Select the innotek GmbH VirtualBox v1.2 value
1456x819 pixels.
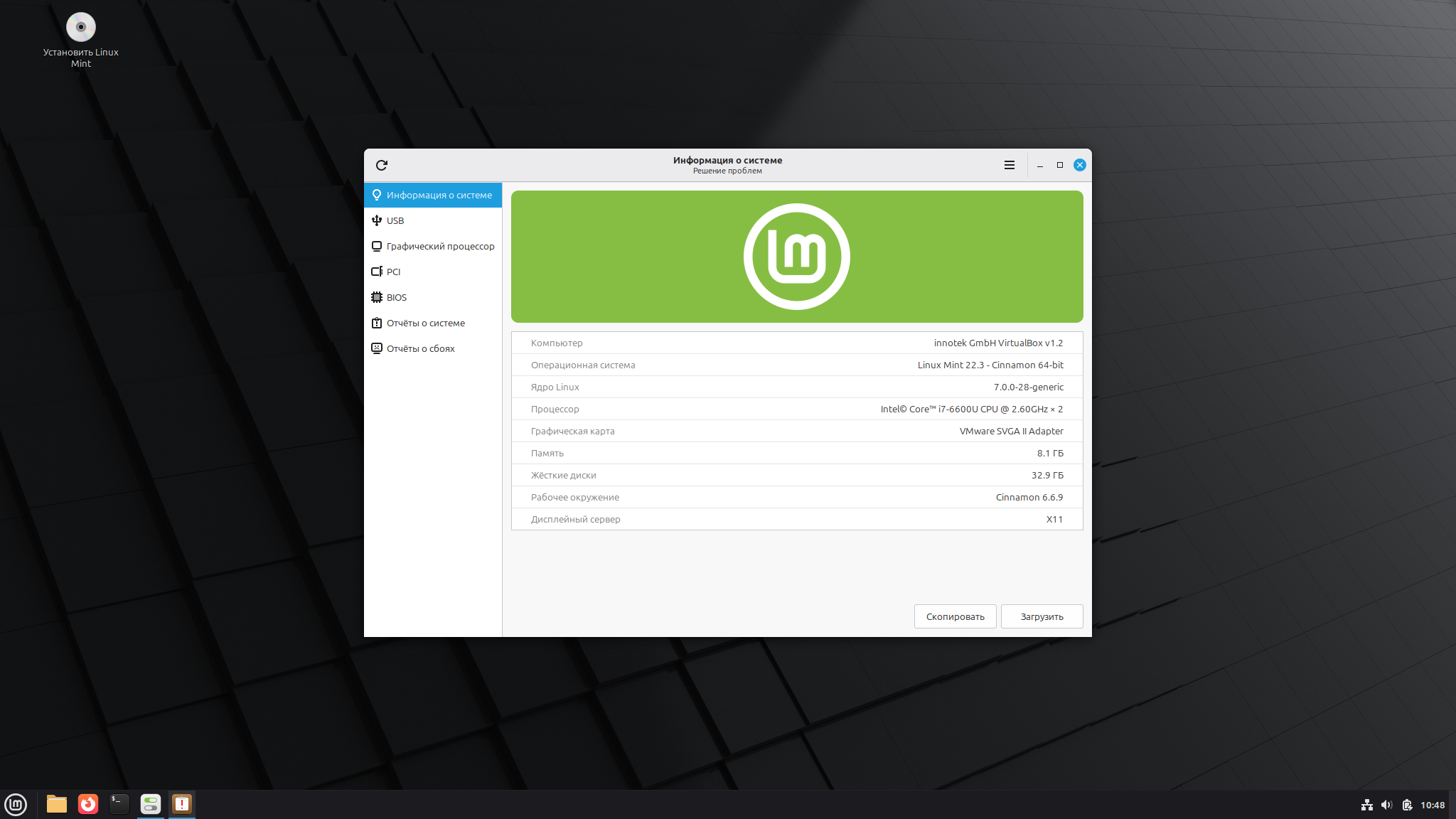[x=998, y=343]
